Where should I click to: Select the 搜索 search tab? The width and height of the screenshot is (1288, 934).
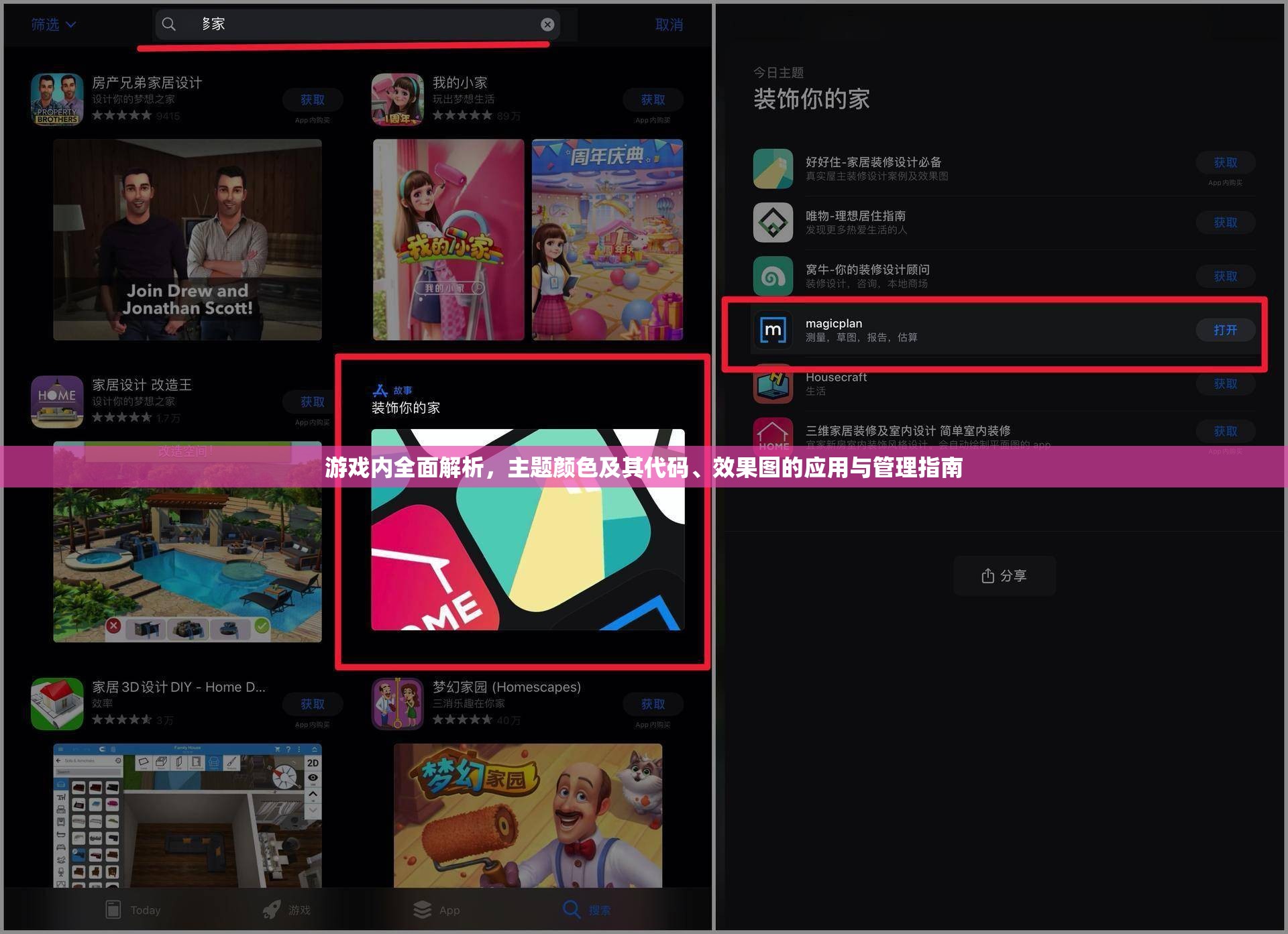click(587, 910)
